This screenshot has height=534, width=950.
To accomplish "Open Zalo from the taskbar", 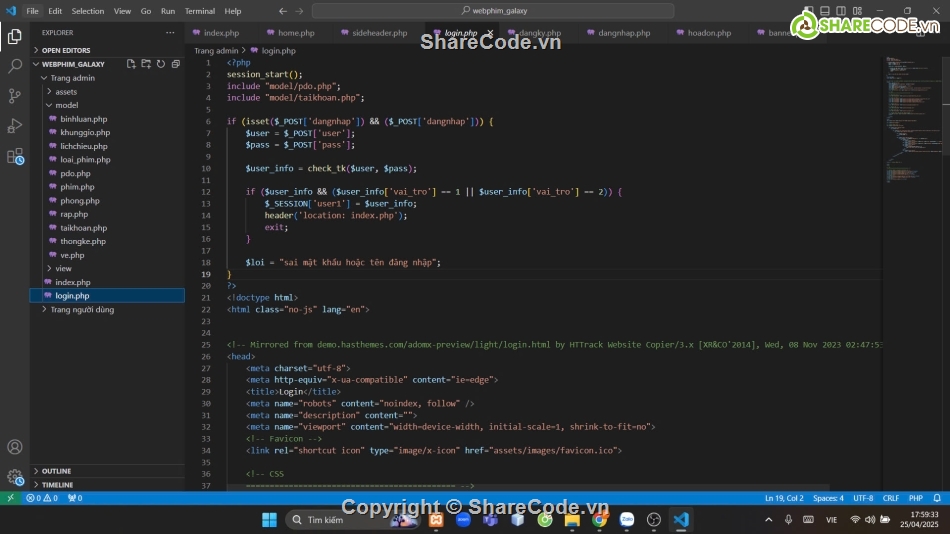I will (x=626, y=520).
